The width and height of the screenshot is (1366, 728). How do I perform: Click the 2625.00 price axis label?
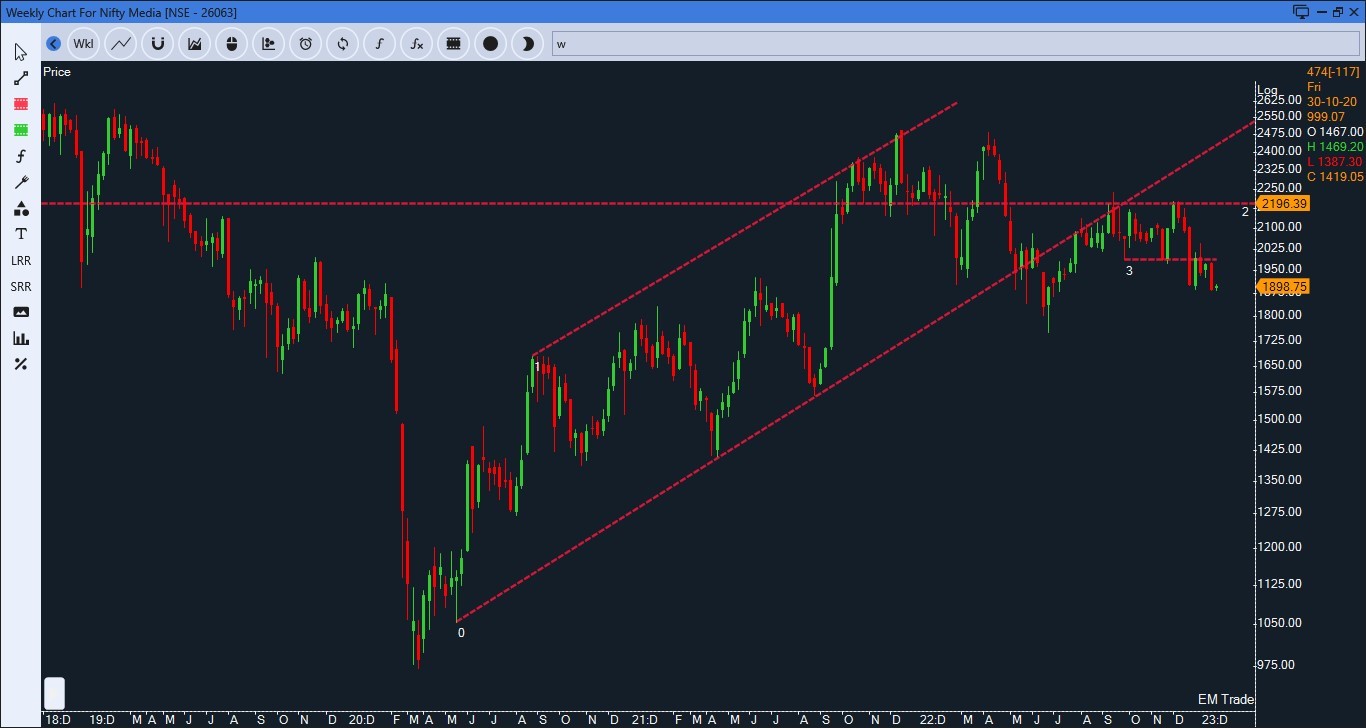tap(1281, 100)
